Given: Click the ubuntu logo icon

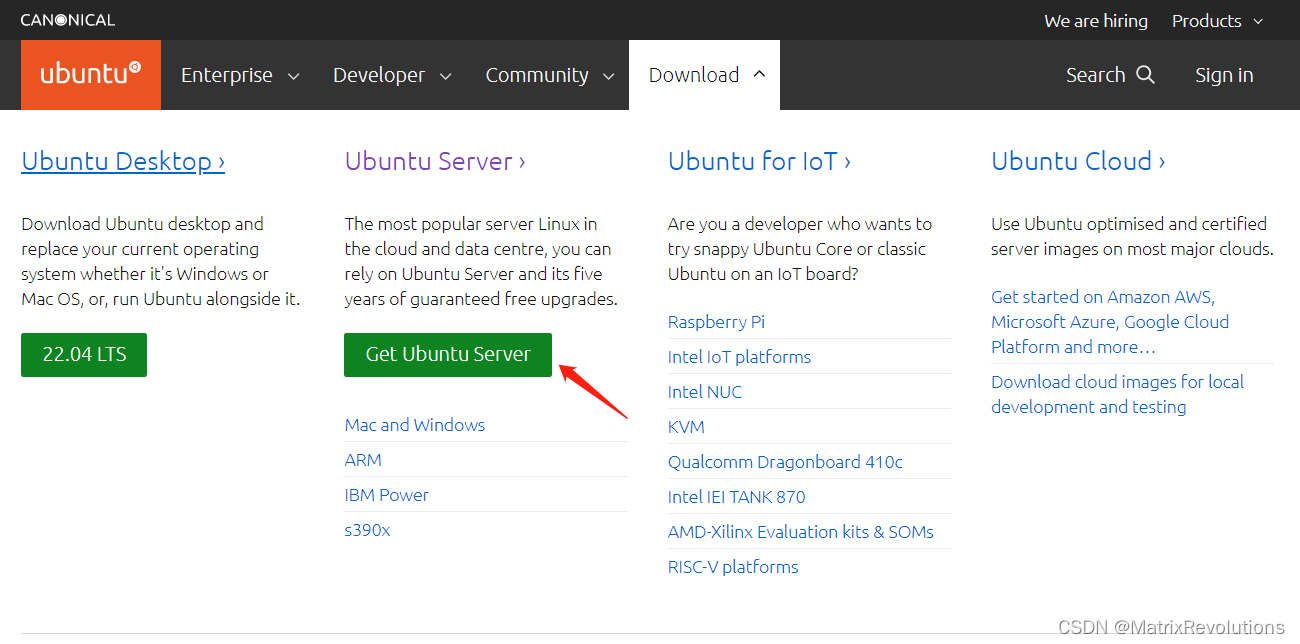Looking at the screenshot, I should (90, 74).
